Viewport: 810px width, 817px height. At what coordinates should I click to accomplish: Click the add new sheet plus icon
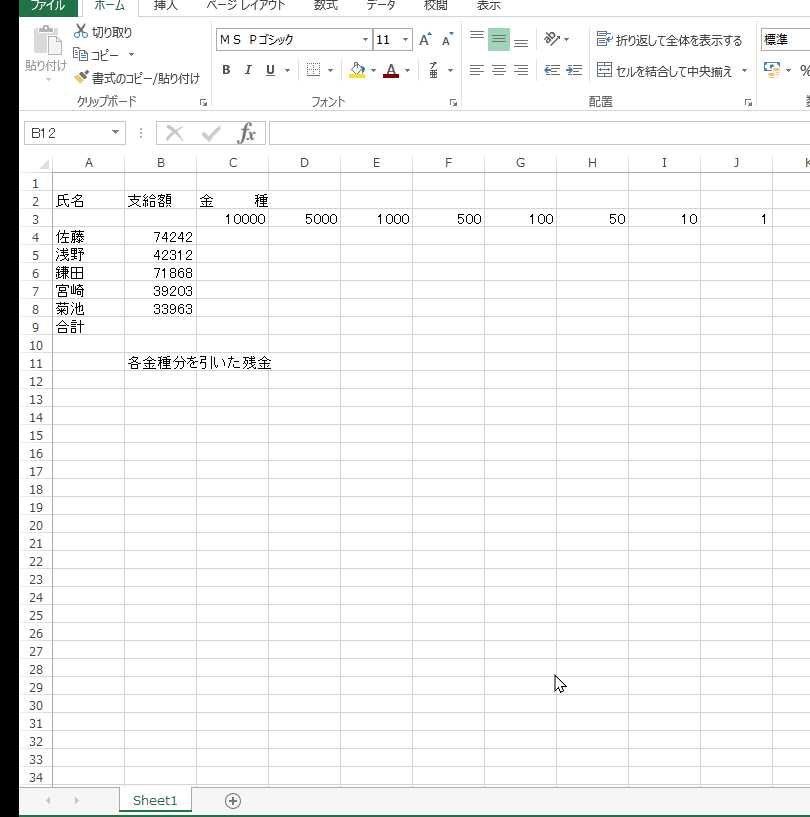pos(233,800)
